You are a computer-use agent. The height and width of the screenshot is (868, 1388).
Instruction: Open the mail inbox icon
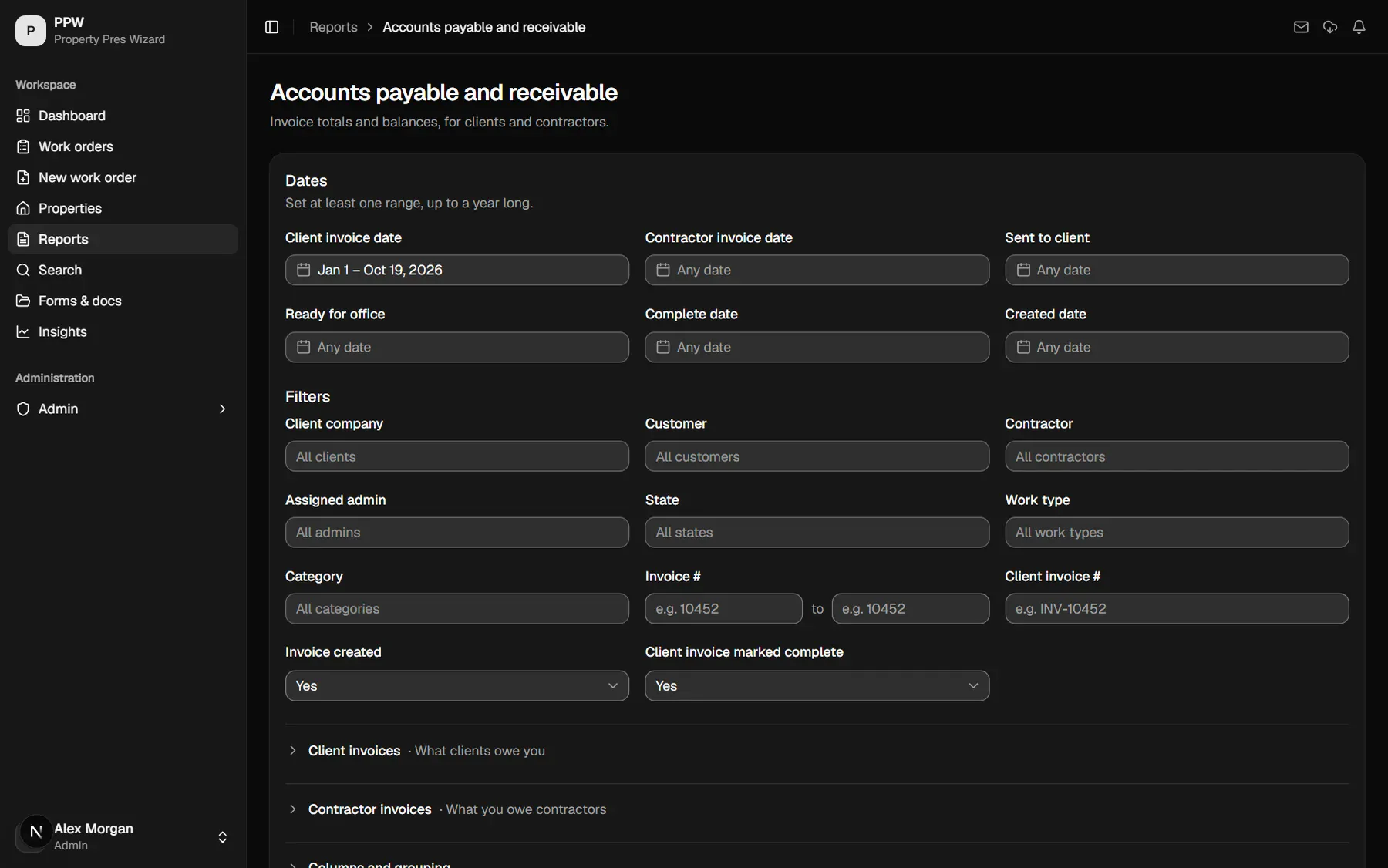(x=1301, y=27)
